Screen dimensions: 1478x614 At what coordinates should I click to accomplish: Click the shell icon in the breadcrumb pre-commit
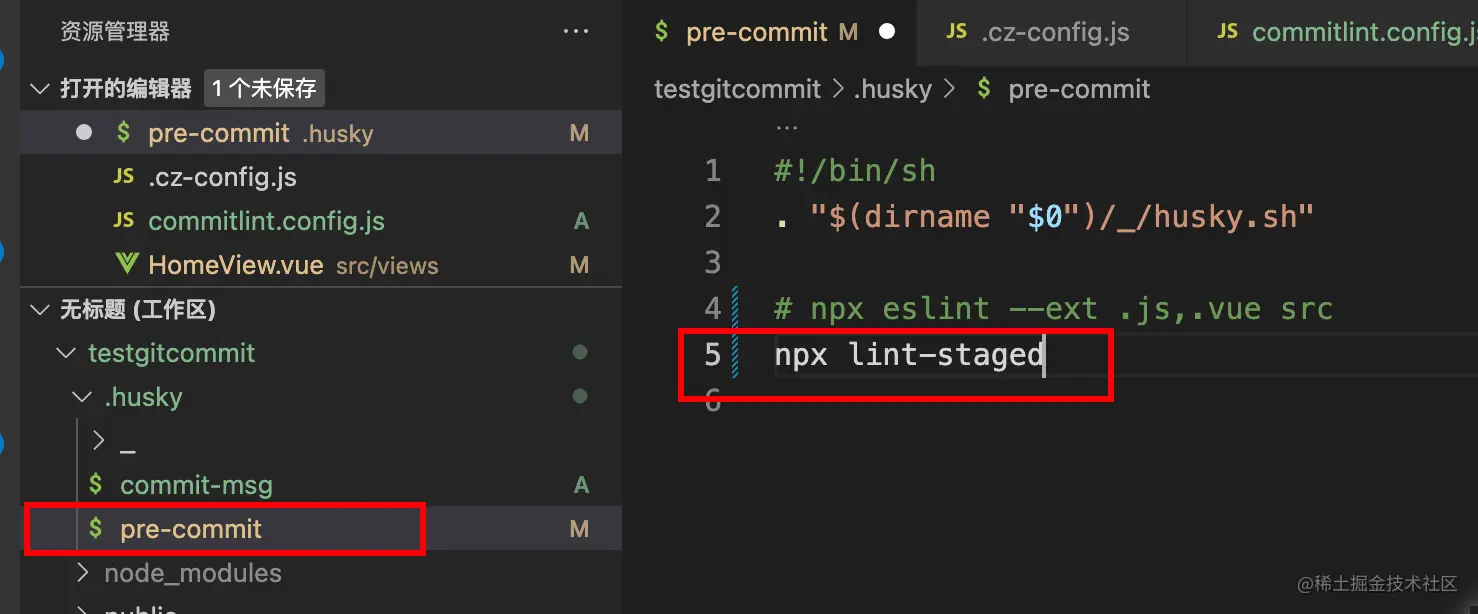point(985,89)
